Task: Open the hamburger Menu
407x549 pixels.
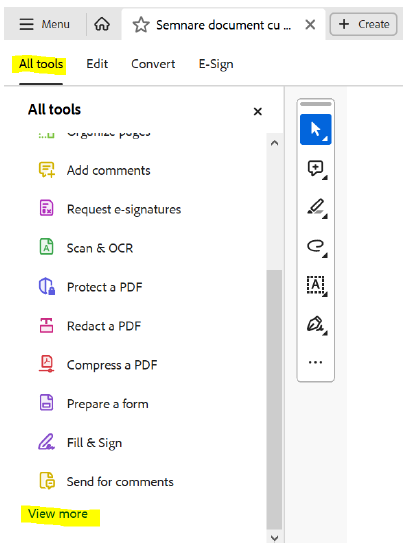Action: coord(44,25)
